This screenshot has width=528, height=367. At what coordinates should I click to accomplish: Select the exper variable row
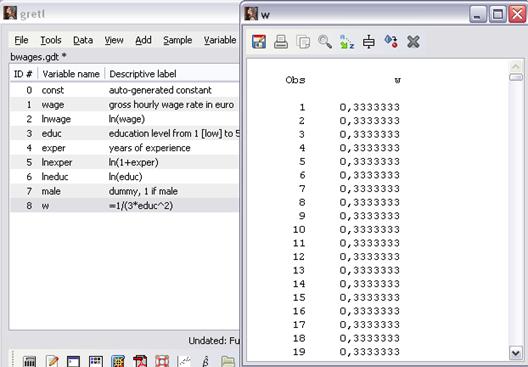pyautogui.click(x=124, y=148)
